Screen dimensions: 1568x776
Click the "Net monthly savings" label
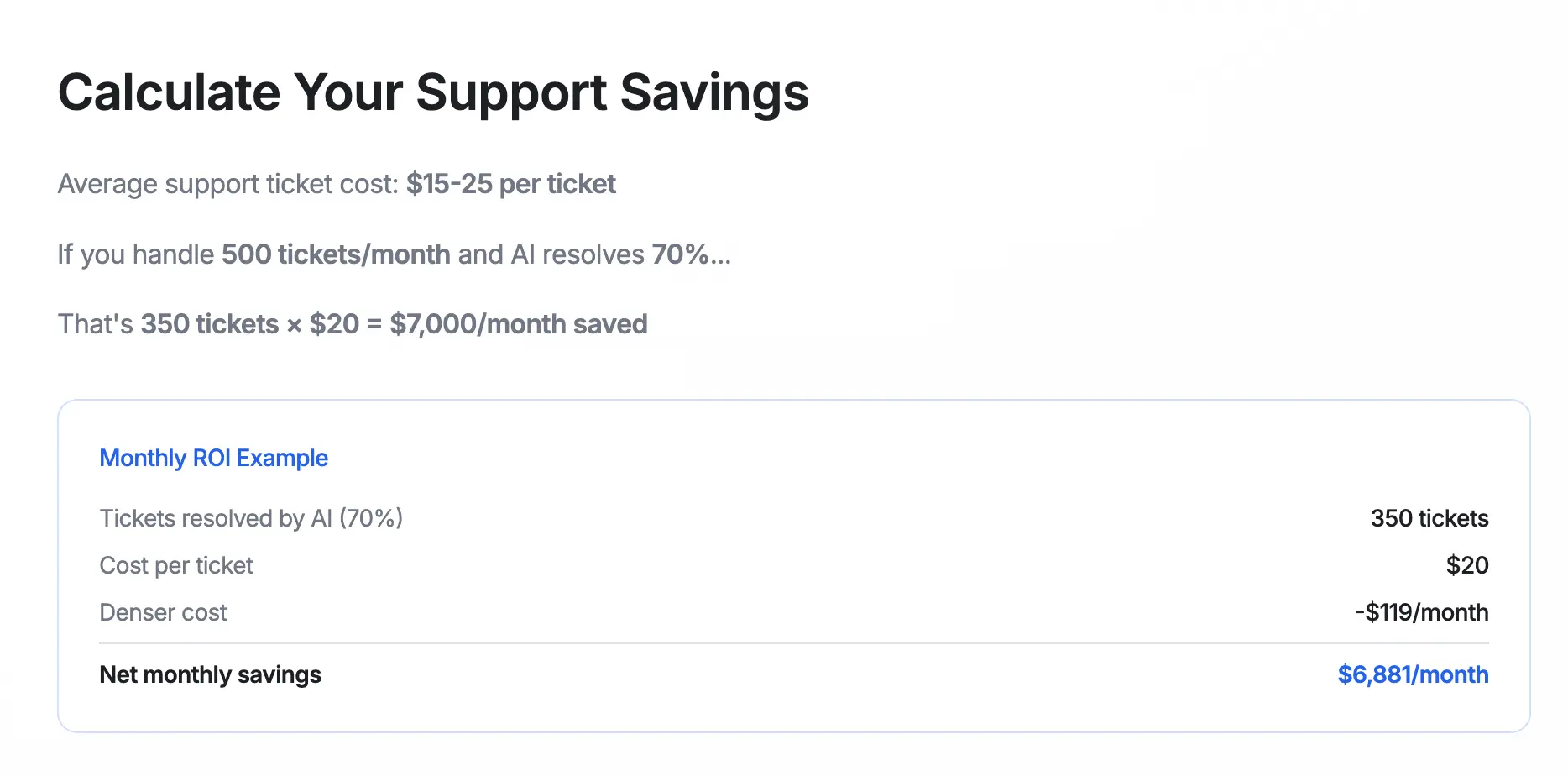pyautogui.click(x=210, y=674)
